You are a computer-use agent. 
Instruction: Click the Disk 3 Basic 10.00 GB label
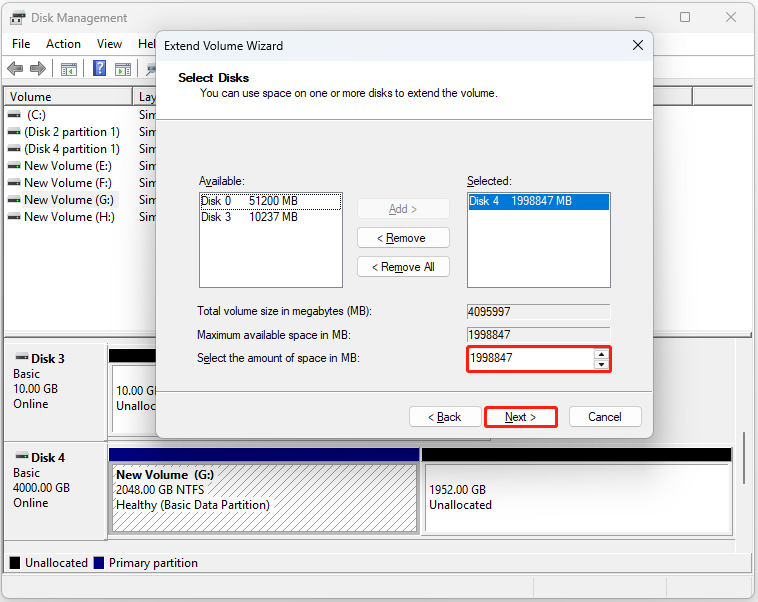[55, 392]
